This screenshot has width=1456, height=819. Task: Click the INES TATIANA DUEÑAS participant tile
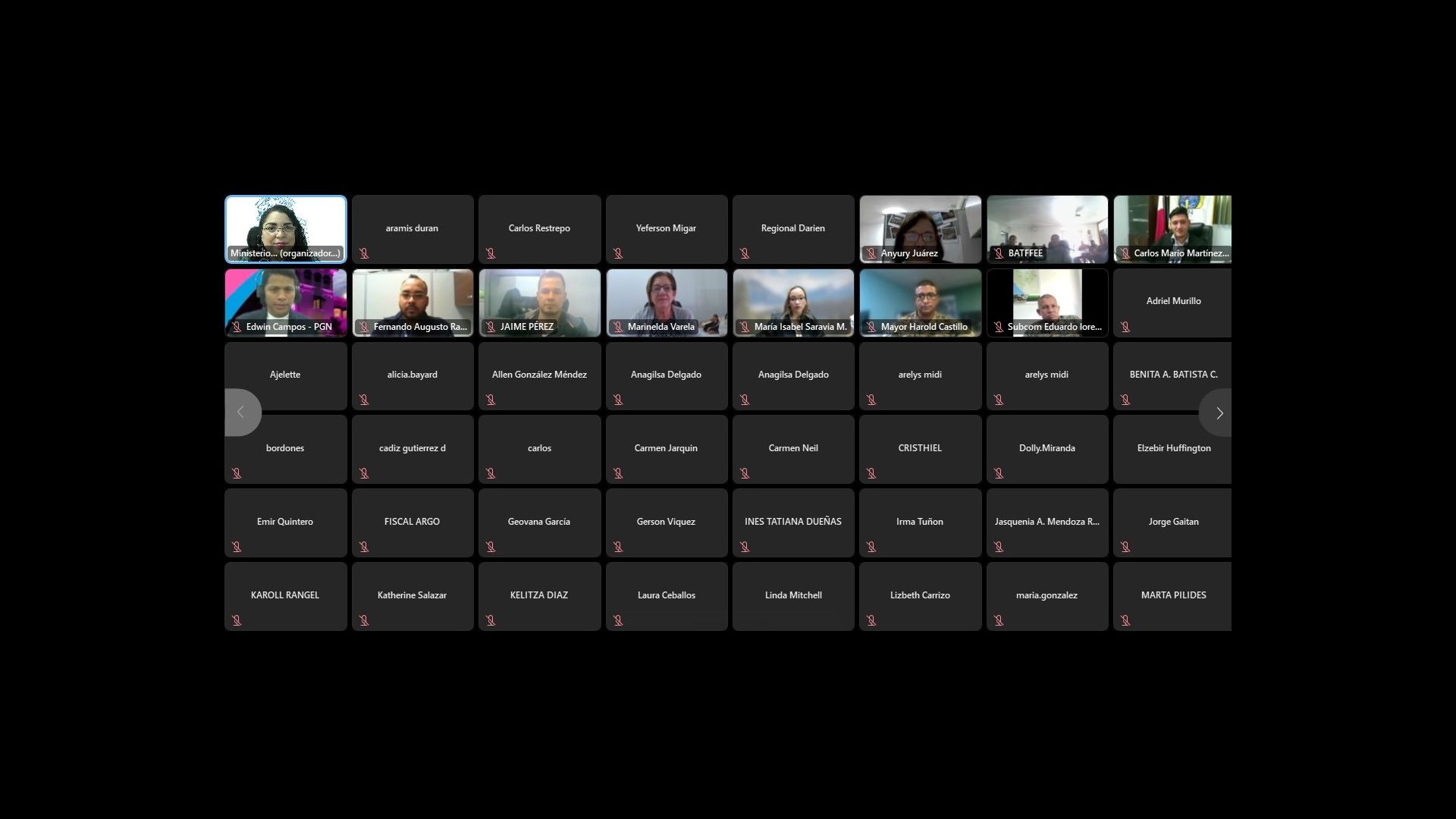pyautogui.click(x=792, y=522)
